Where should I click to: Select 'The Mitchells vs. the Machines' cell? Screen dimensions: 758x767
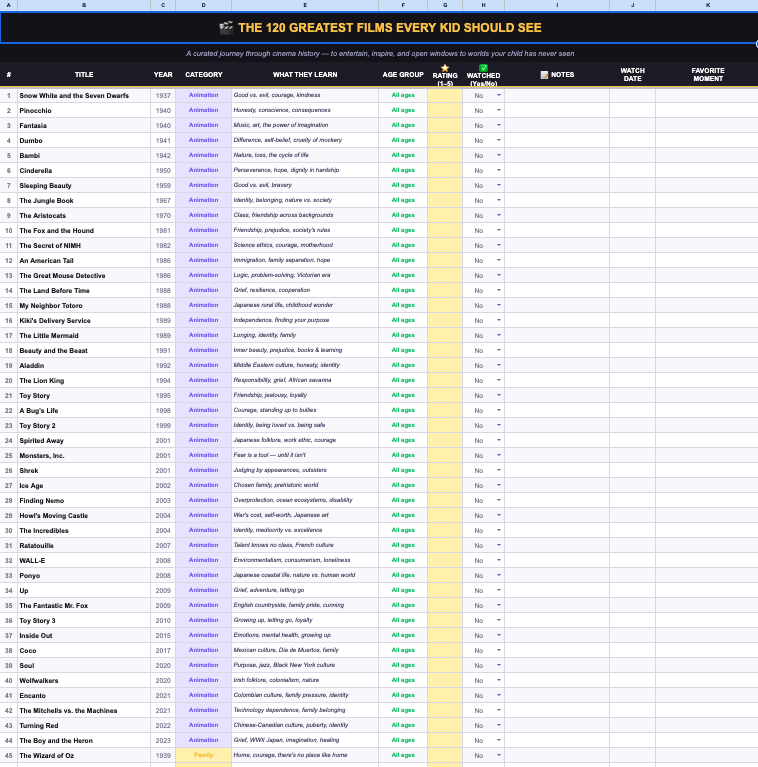tap(84, 710)
